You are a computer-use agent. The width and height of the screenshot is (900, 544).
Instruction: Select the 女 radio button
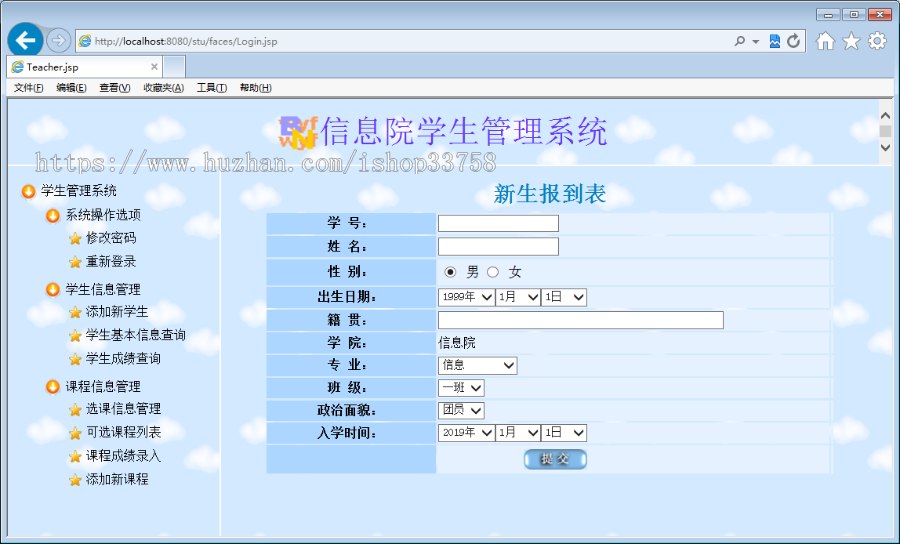pos(493,272)
